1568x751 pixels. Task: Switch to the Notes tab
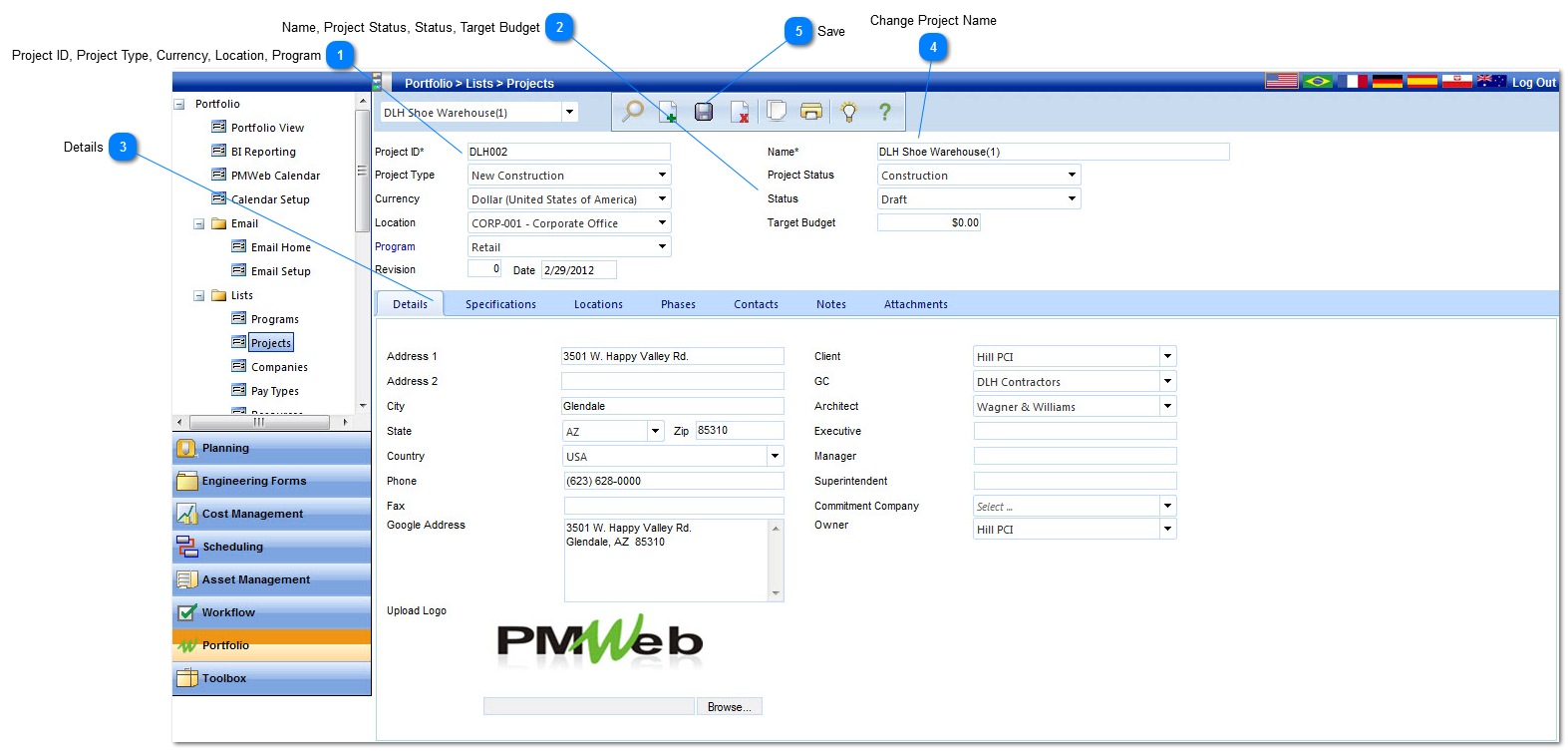[831, 304]
